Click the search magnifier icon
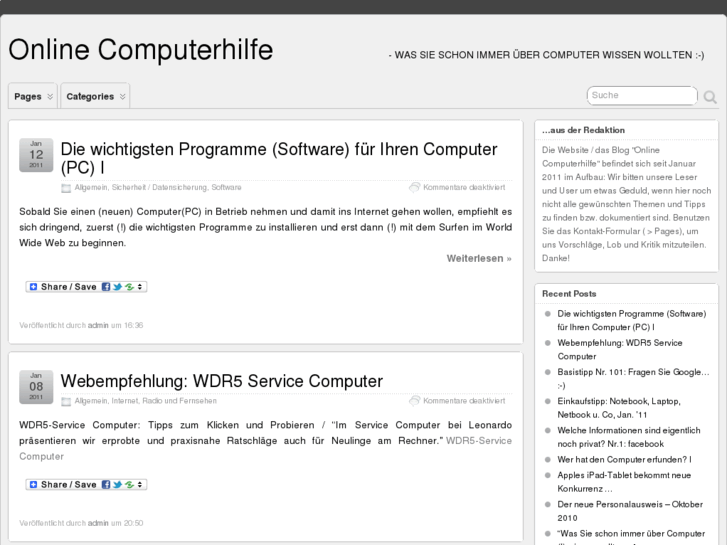Viewport: 727px width, 545px height. (710, 97)
